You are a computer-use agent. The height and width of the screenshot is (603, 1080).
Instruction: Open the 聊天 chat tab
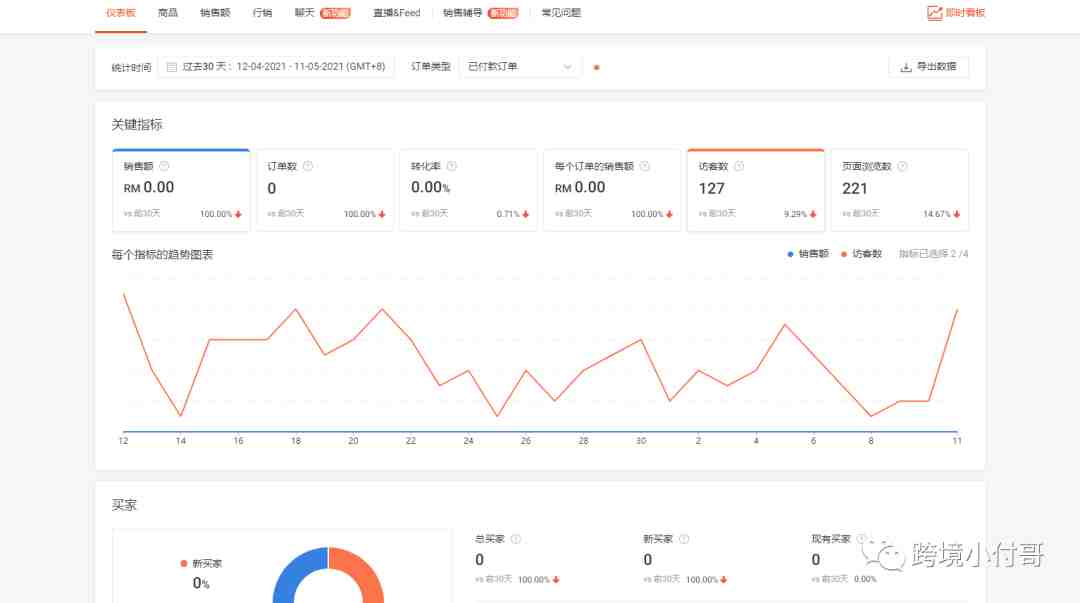tap(304, 12)
